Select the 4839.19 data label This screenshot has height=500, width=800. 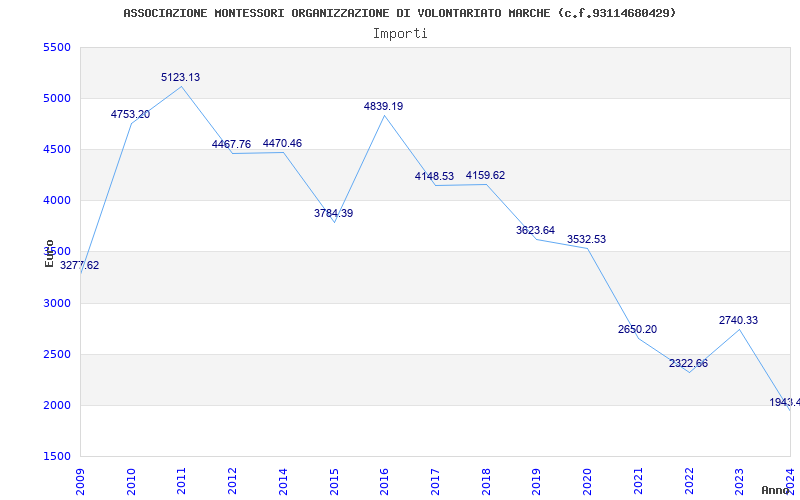[383, 106]
